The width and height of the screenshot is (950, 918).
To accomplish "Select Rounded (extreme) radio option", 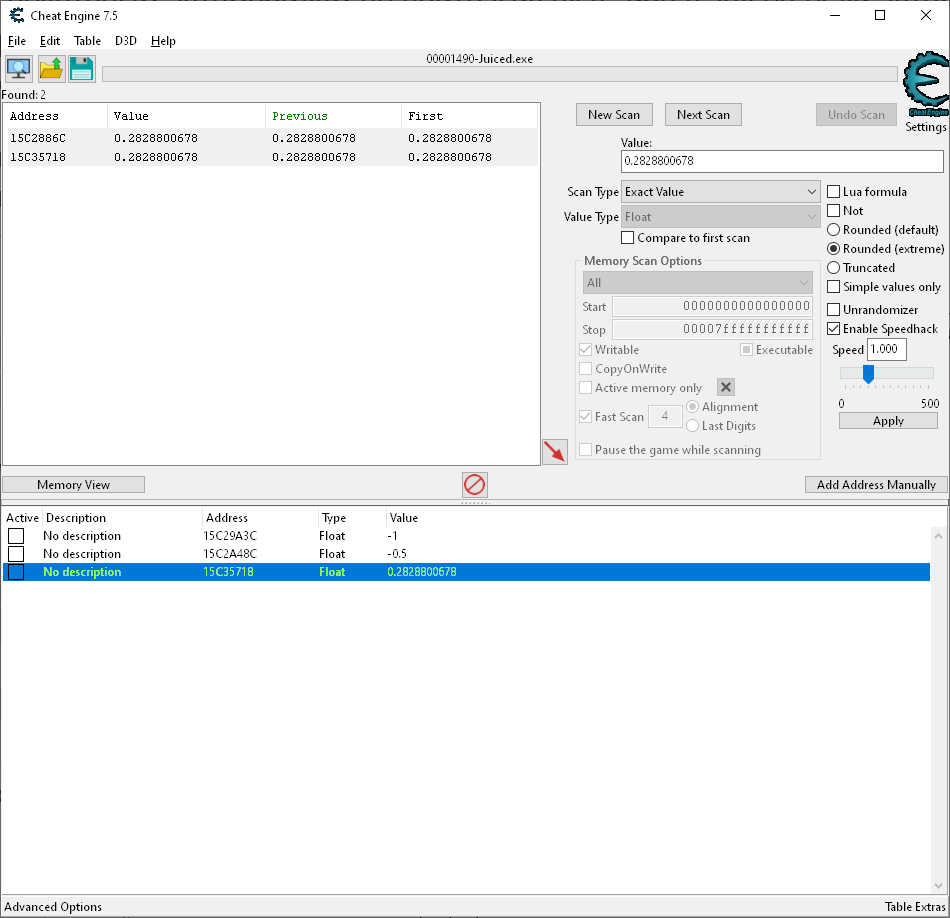I will point(834,249).
